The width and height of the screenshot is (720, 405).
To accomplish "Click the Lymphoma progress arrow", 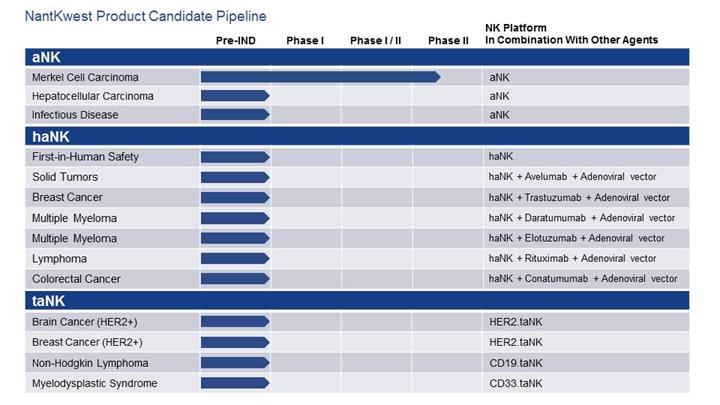I will pyautogui.click(x=235, y=258).
